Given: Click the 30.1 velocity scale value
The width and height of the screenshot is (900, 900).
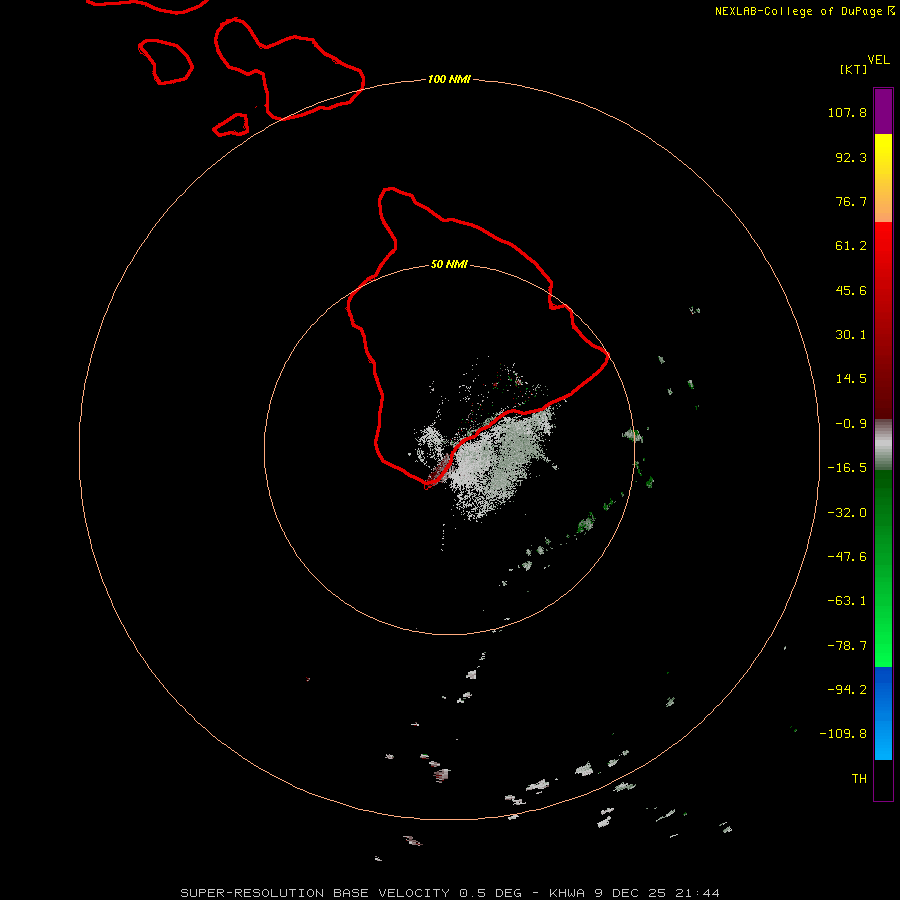Looking at the screenshot, I should [x=851, y=335].
